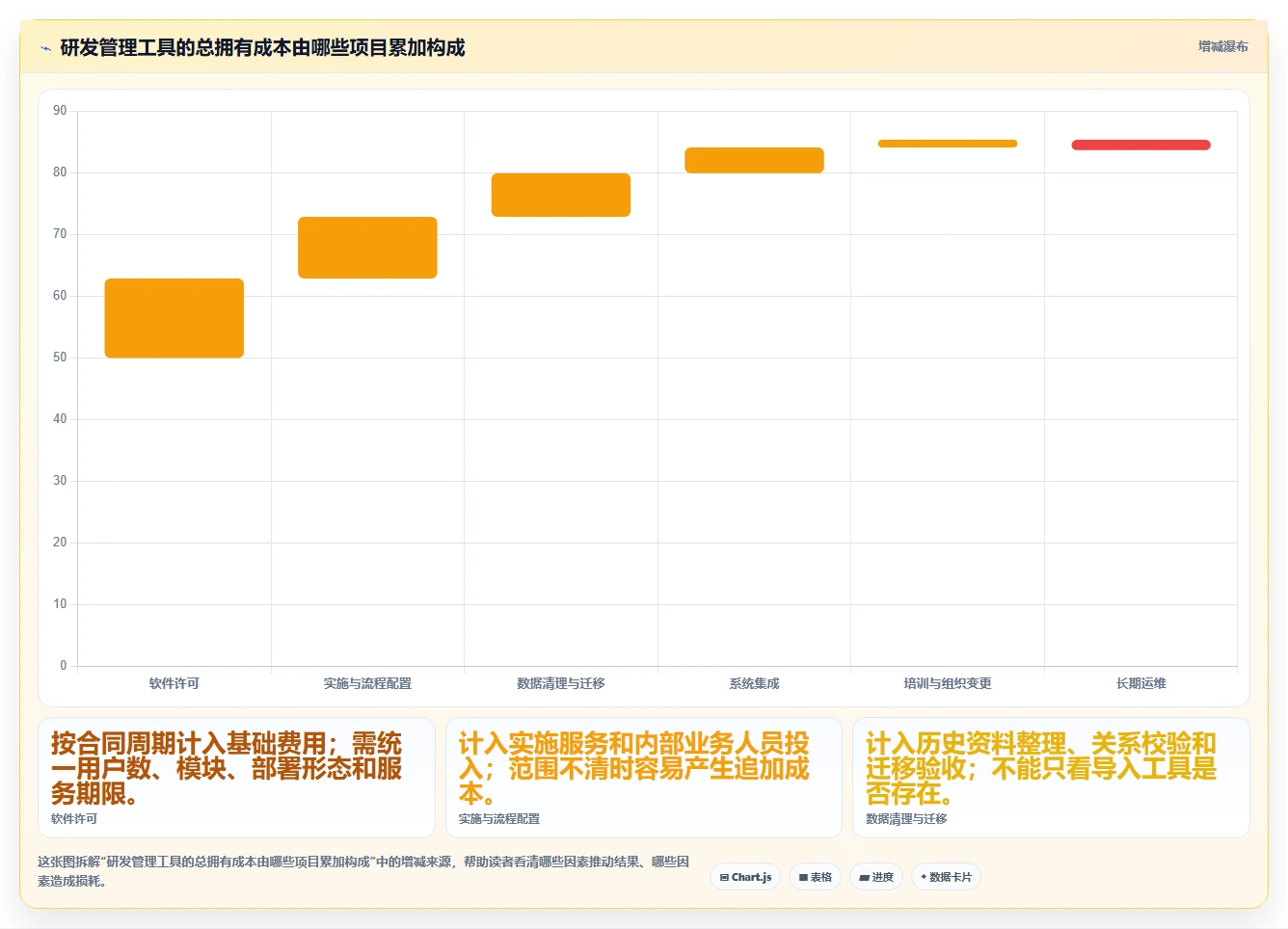This screenshot has width=1288, height=929.
Task: Click the 长期运维 x-axis label
Action: pyautogui.click(x=1140, y=683)
